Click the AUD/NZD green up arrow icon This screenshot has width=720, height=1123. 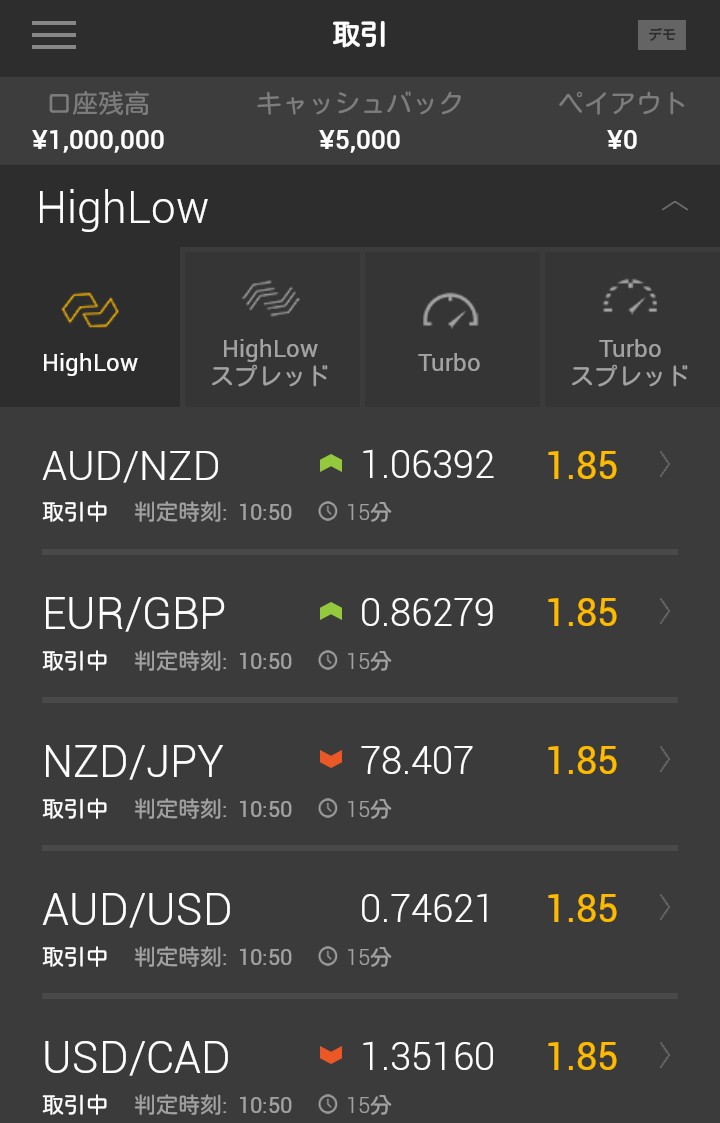click(331, 464)
